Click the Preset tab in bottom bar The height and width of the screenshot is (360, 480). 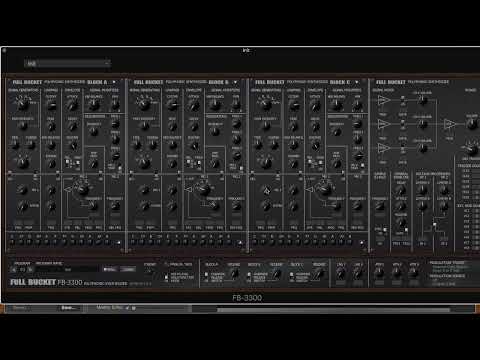tap(150, 264)
